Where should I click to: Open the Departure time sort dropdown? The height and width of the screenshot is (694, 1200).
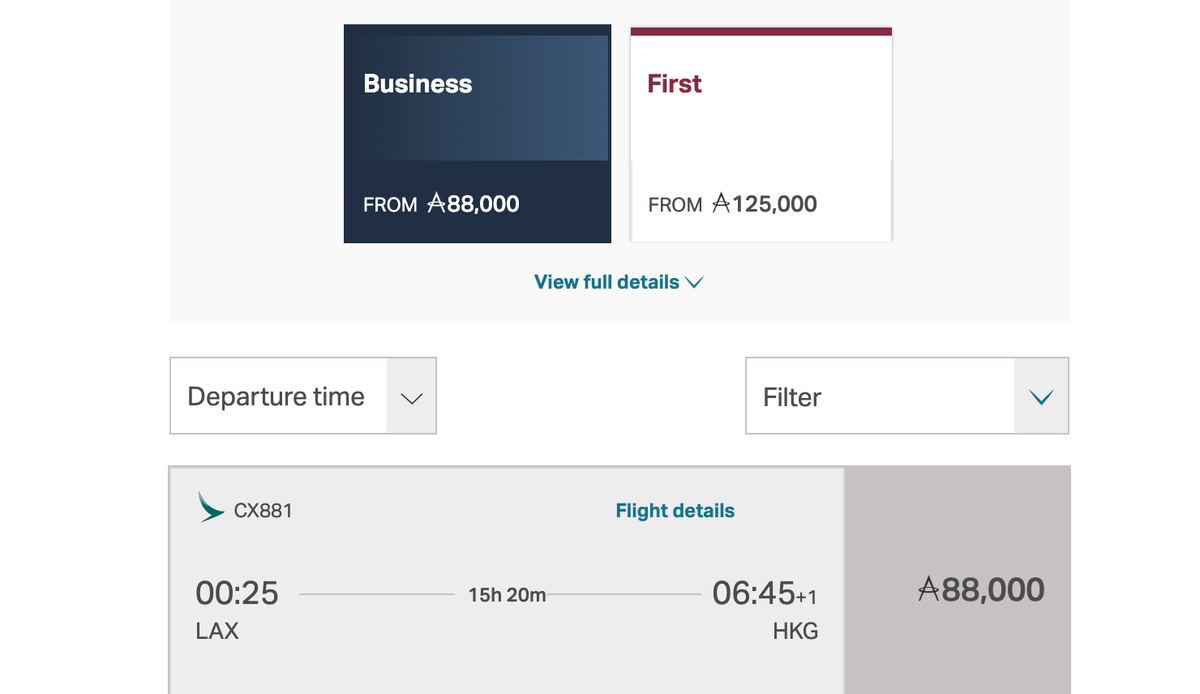[277, 396]
